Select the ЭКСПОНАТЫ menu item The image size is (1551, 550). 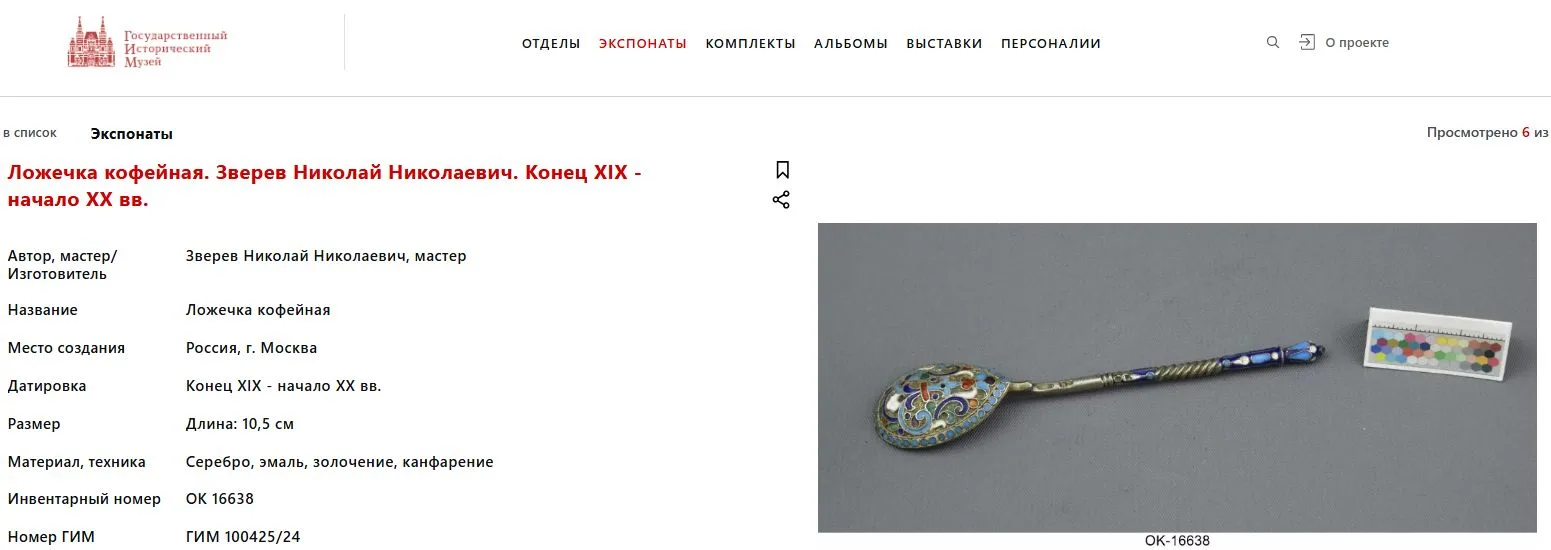643,43
